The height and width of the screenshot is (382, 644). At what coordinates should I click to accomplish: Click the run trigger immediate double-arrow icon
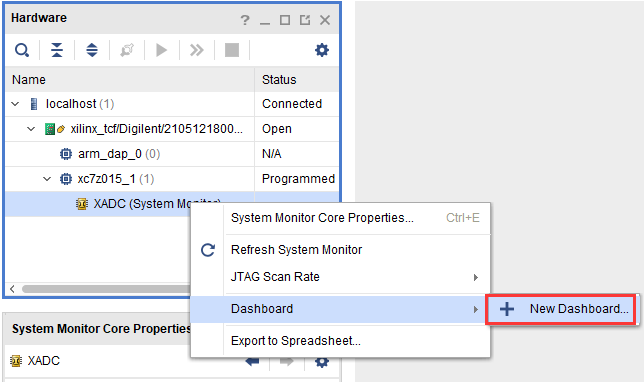196,50
